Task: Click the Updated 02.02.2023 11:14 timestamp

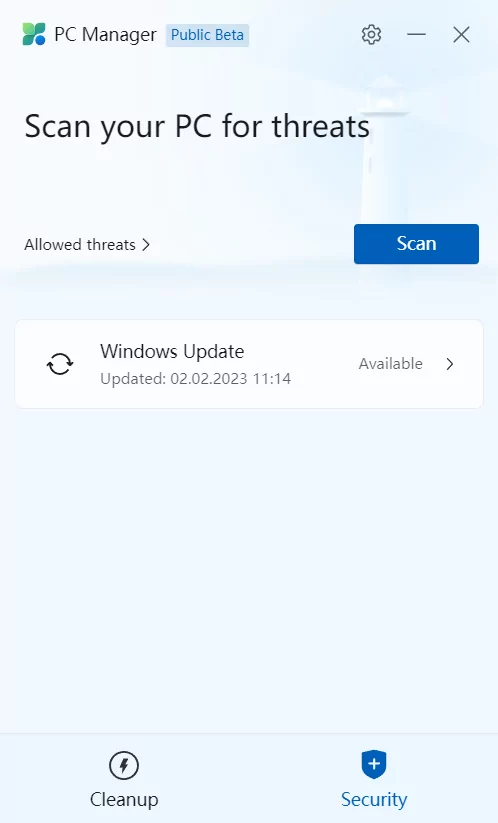Action: pos(195,378)
